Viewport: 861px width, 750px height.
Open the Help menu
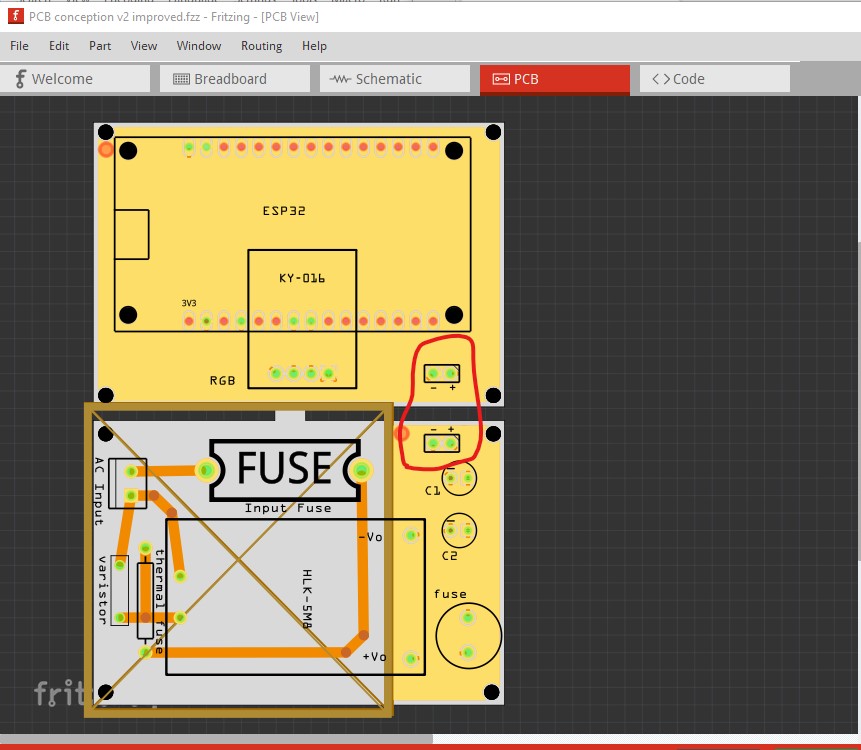(x=314, y=46)
